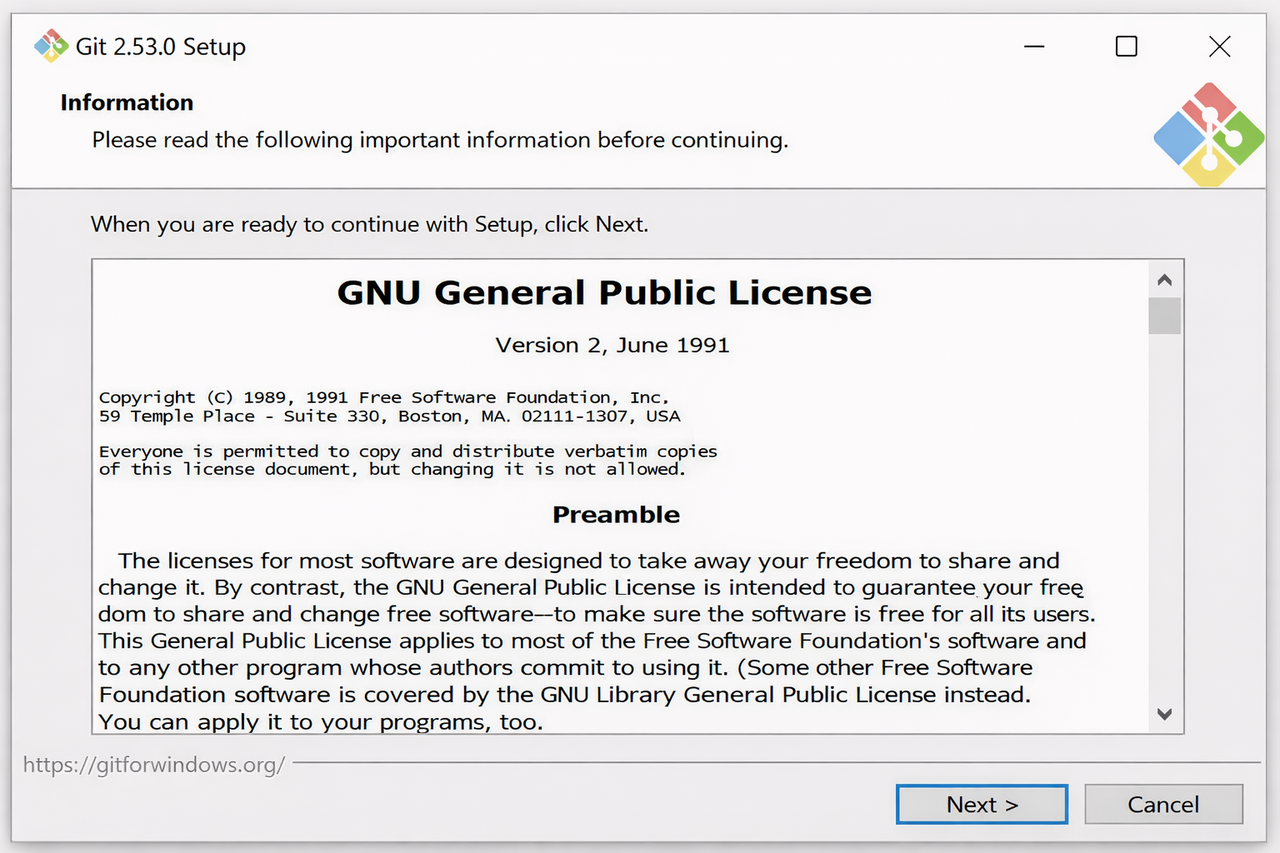Click the Git 2.53.0 Setup title text
This screenshot has height=853, width=1280.
[161, 47]
